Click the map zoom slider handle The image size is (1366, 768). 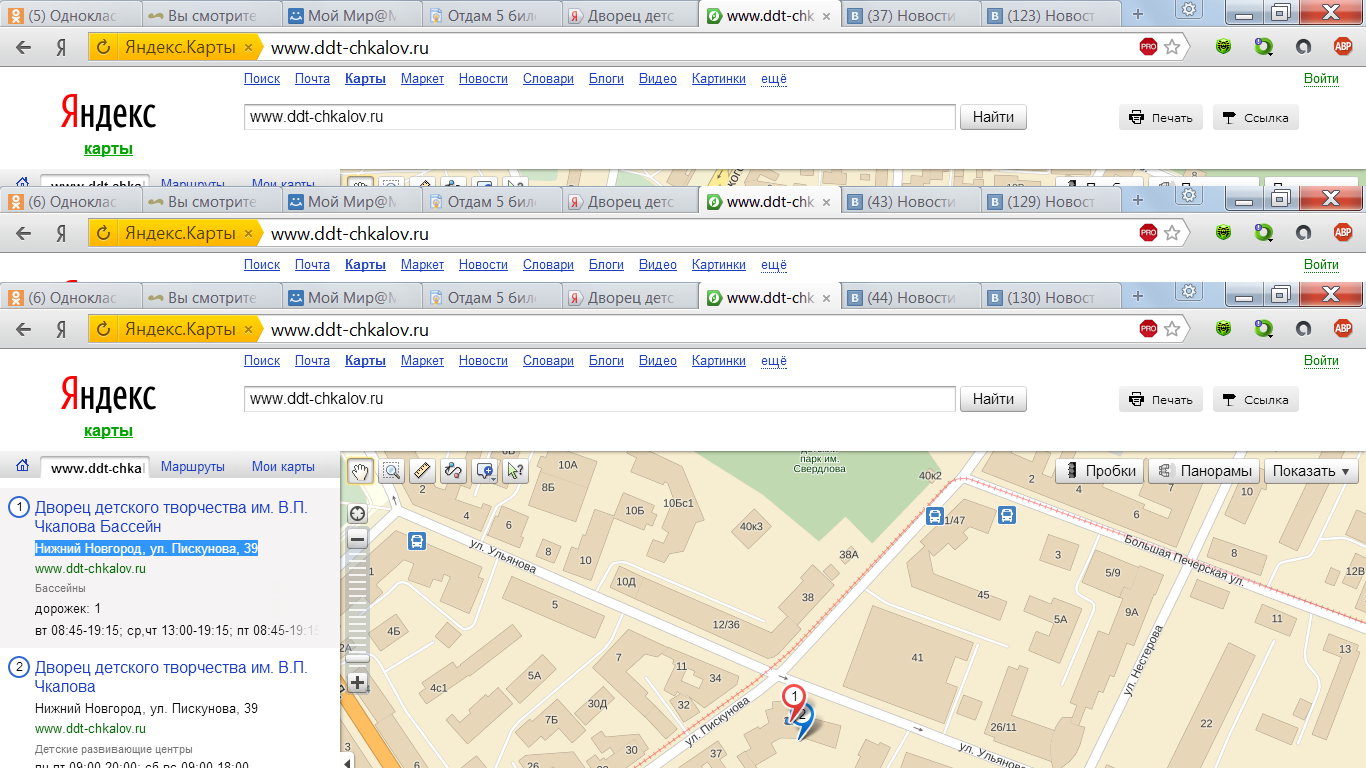(357, 659)
